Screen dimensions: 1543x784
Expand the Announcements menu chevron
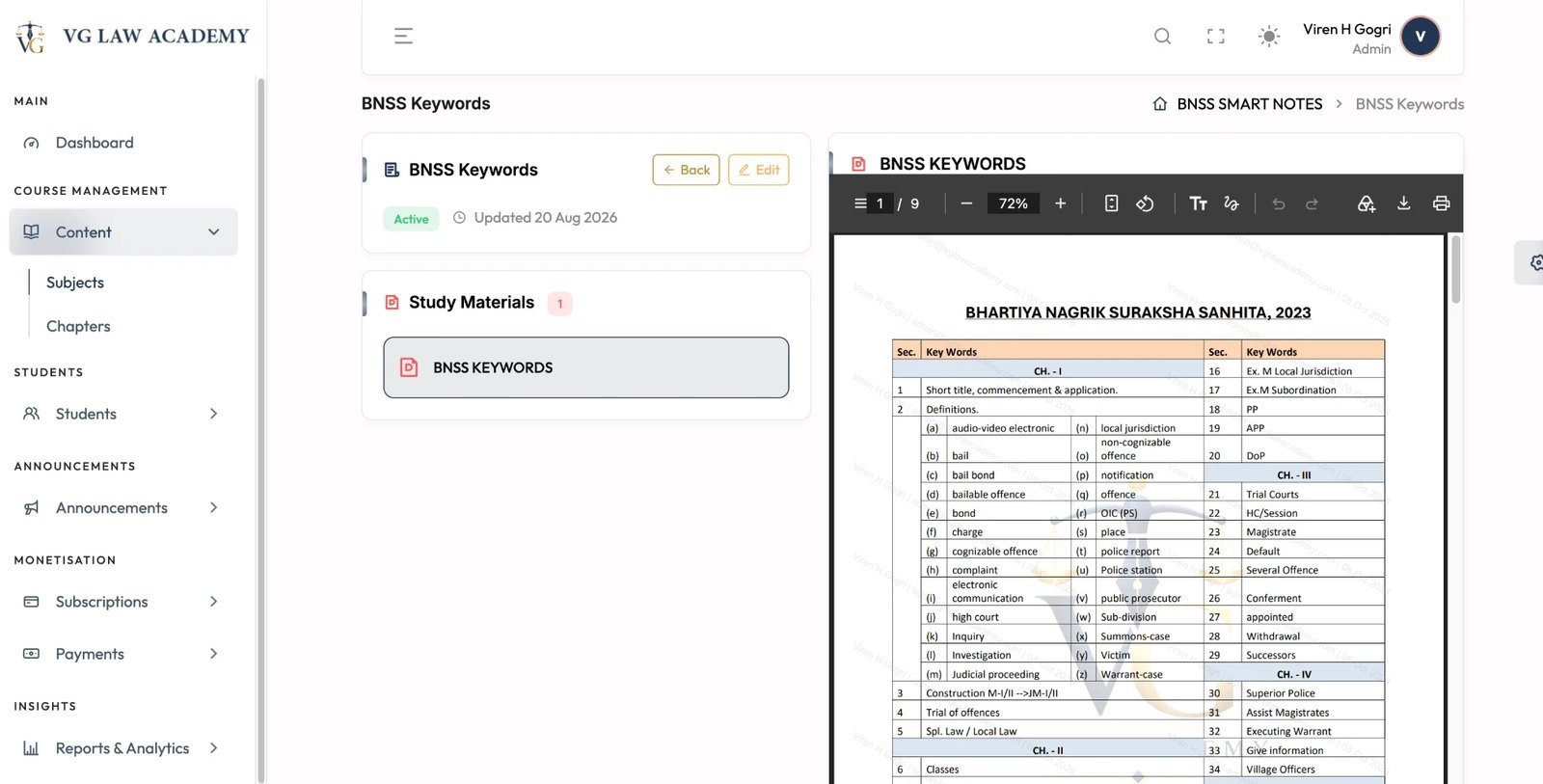[x=214, y=507]
